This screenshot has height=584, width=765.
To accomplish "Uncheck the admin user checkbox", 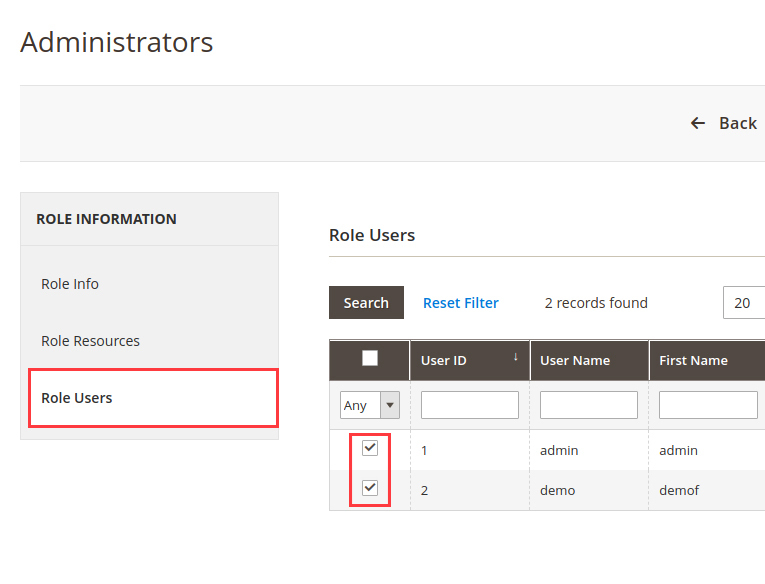I will tap(370, 447).
